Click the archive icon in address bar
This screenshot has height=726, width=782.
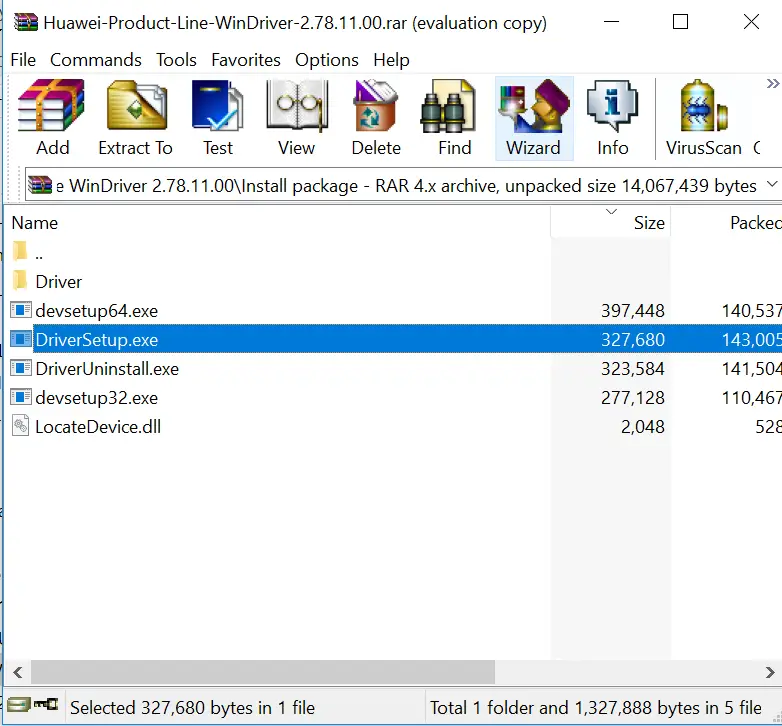[x=40, y=185]
